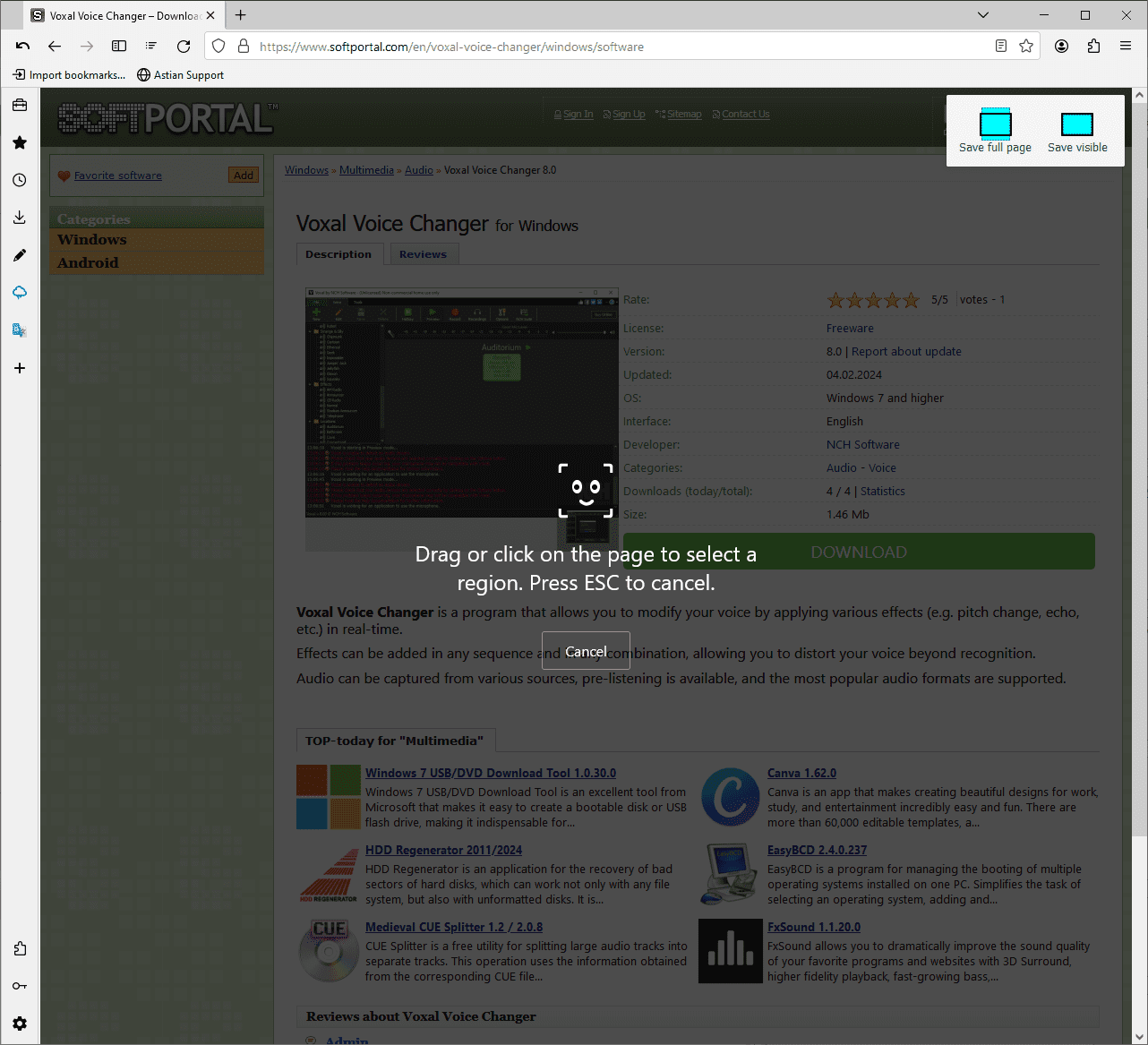Open the account profile menu
1148x1045 pixels.
click(1061, 46)
